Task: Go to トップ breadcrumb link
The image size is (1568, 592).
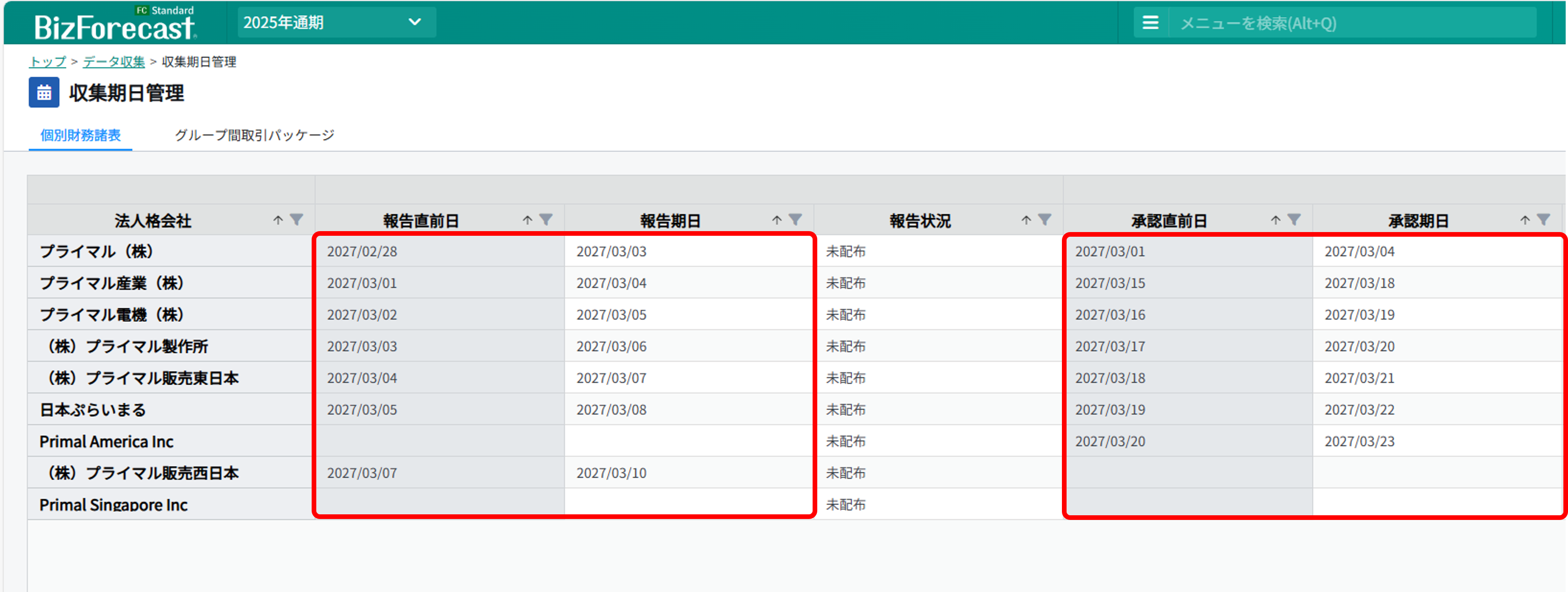Action: 47,61
